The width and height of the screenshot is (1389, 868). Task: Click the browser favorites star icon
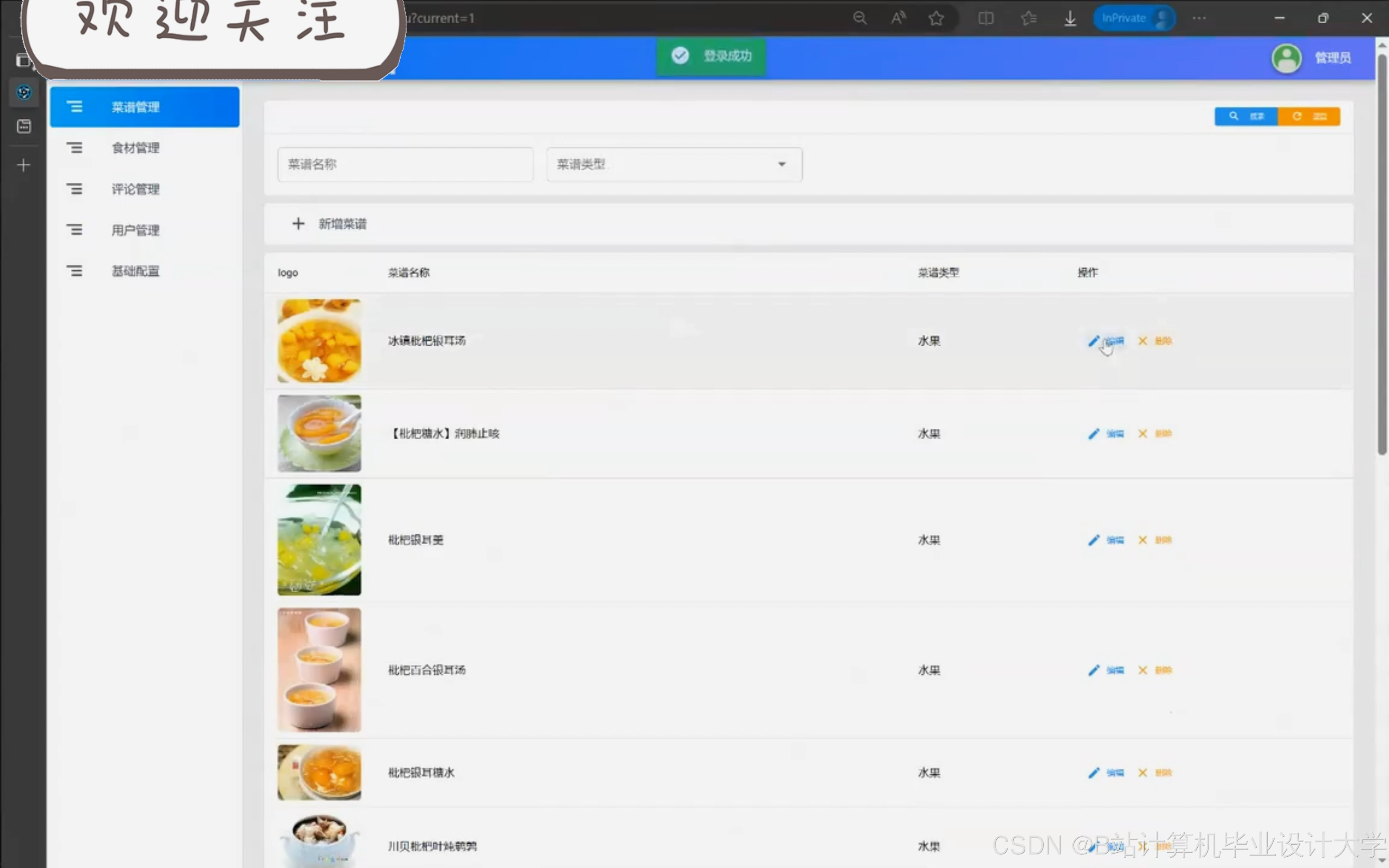(x=936, y=18)
